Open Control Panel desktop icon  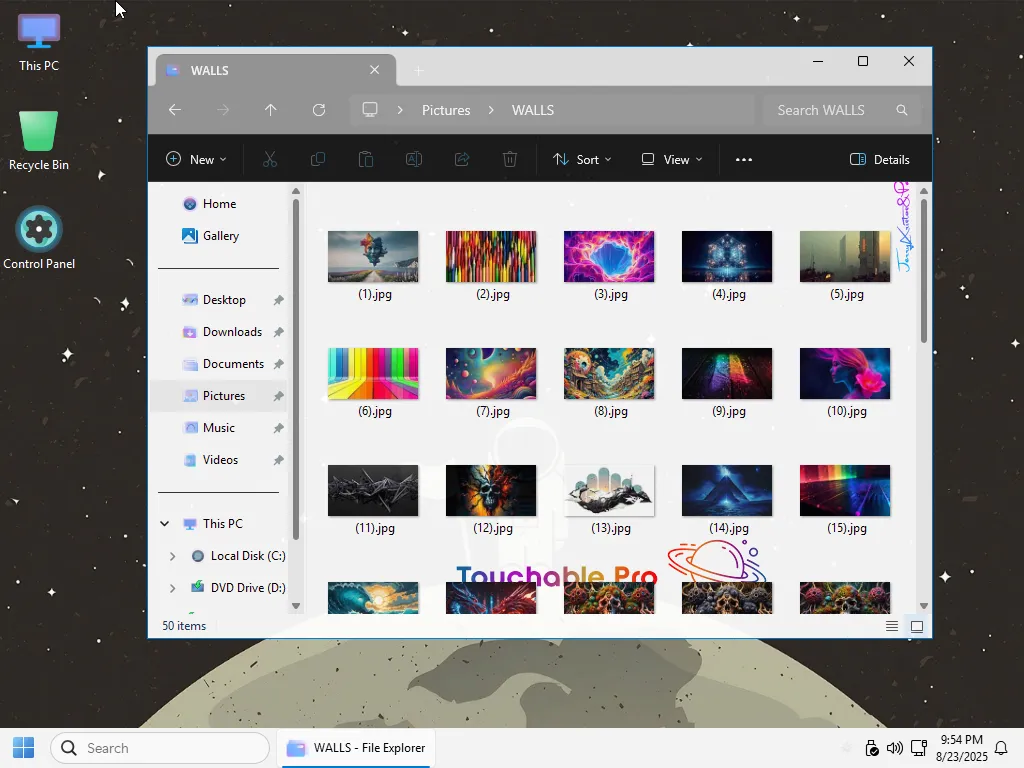39,238
